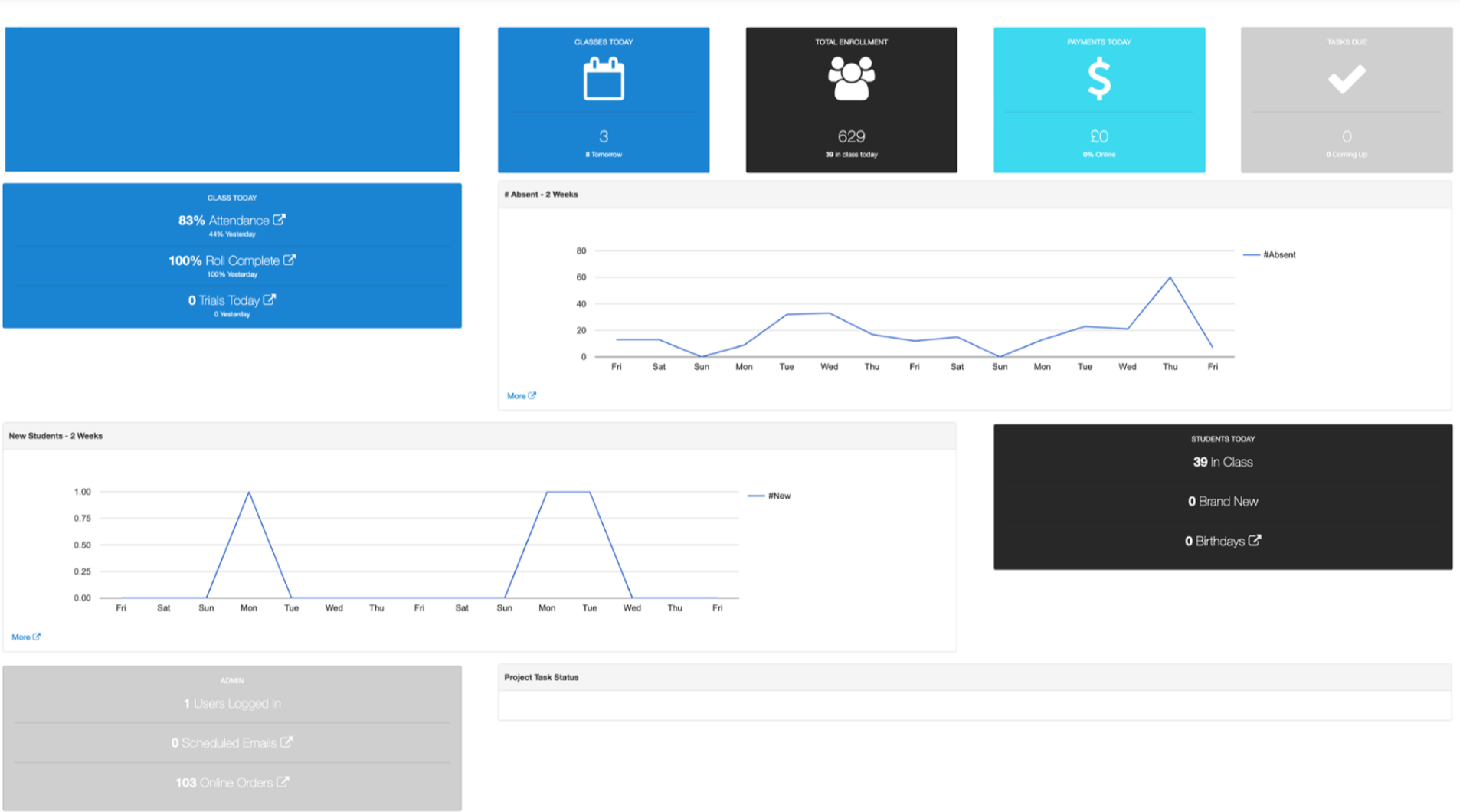Viewport: 1473px width, 812px height.
Task: Open the Attendance external link icon
Action: coord(280,219)
